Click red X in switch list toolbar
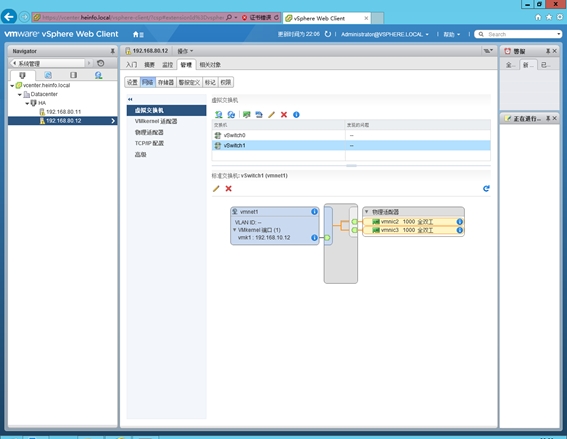Viewport: 567px width, 439px height. click(284, 115)
